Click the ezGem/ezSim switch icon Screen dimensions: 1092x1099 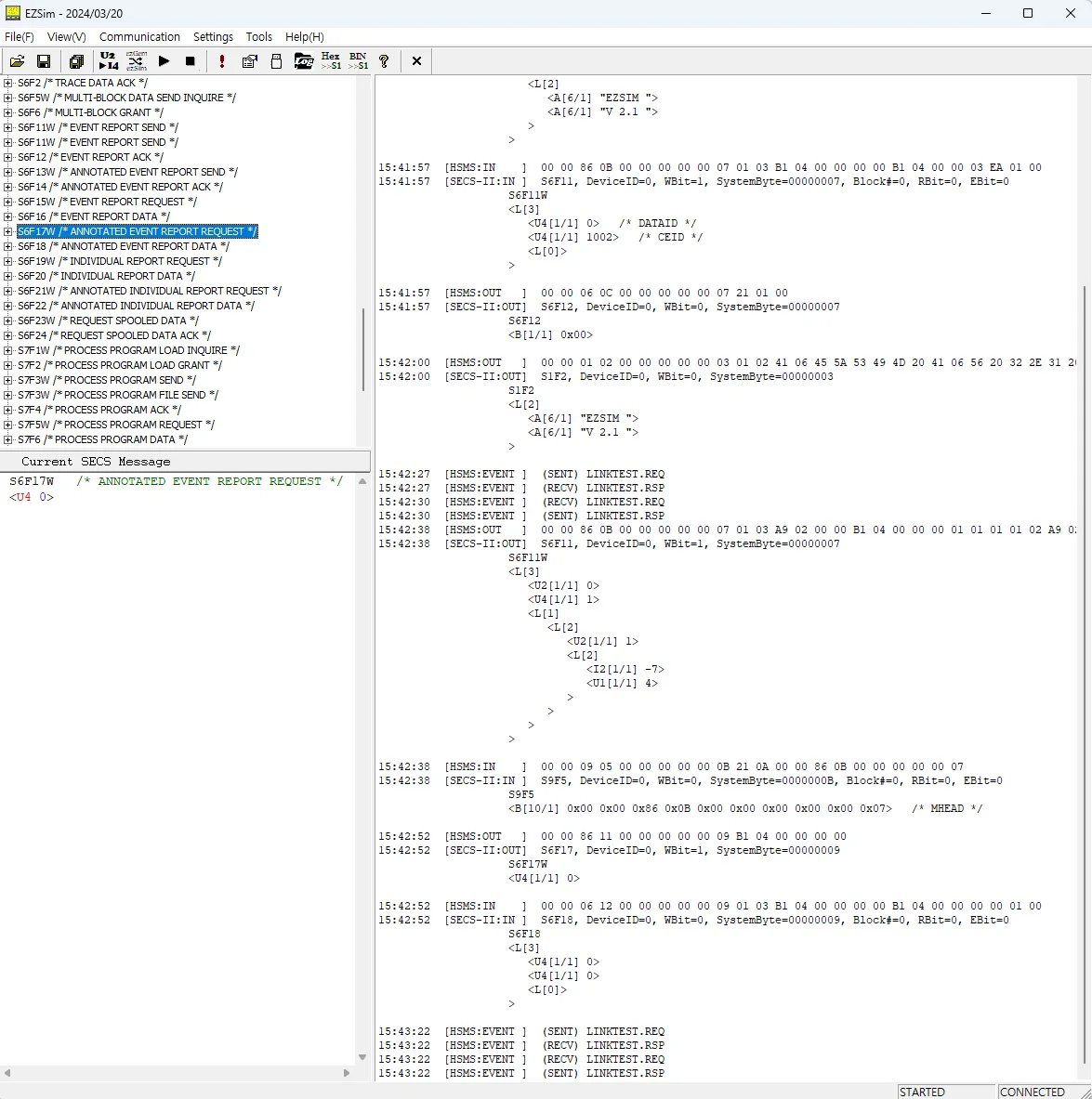[136, 61]
